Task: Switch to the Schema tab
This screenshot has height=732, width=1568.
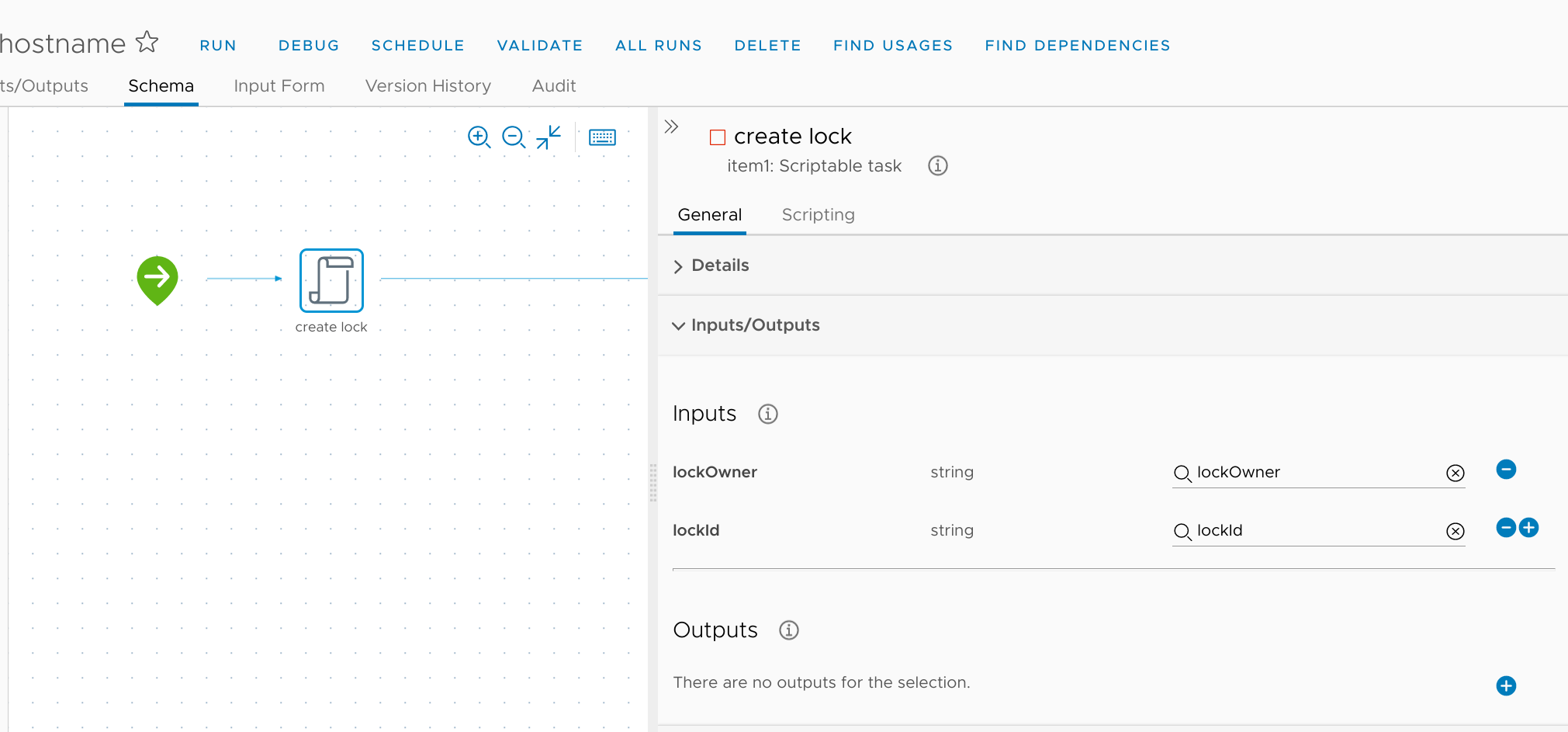Action: click(x=161, y=86)
